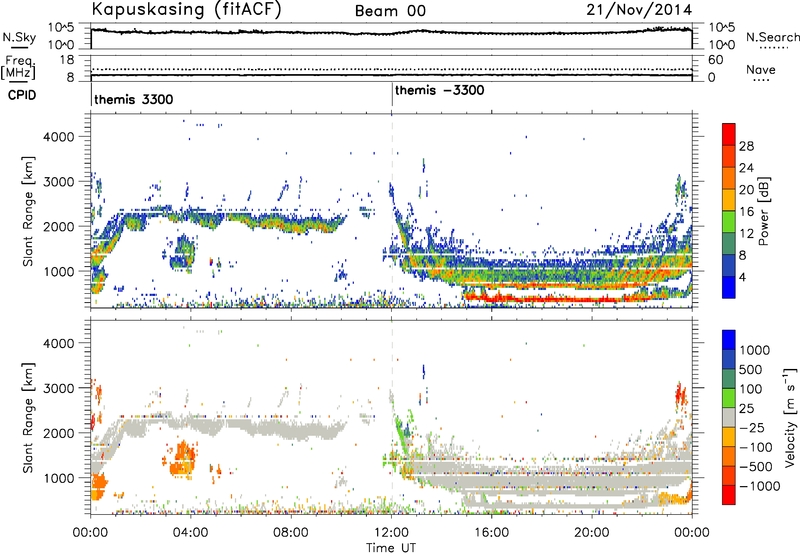
Task: Click the Velocity [m s-1] colorbar label
Action: 790,417
